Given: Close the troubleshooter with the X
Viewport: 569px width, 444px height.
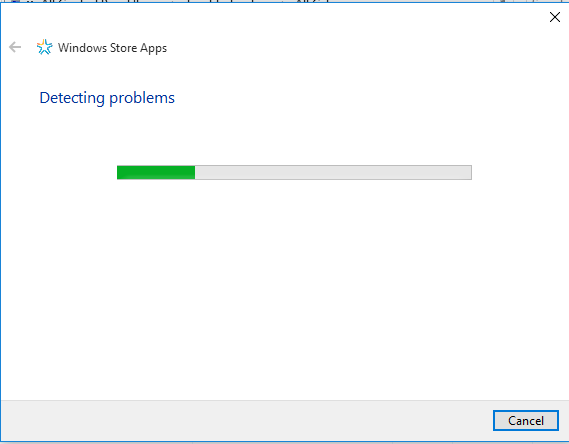Looking at the screenshot, I should click(554, 17).
